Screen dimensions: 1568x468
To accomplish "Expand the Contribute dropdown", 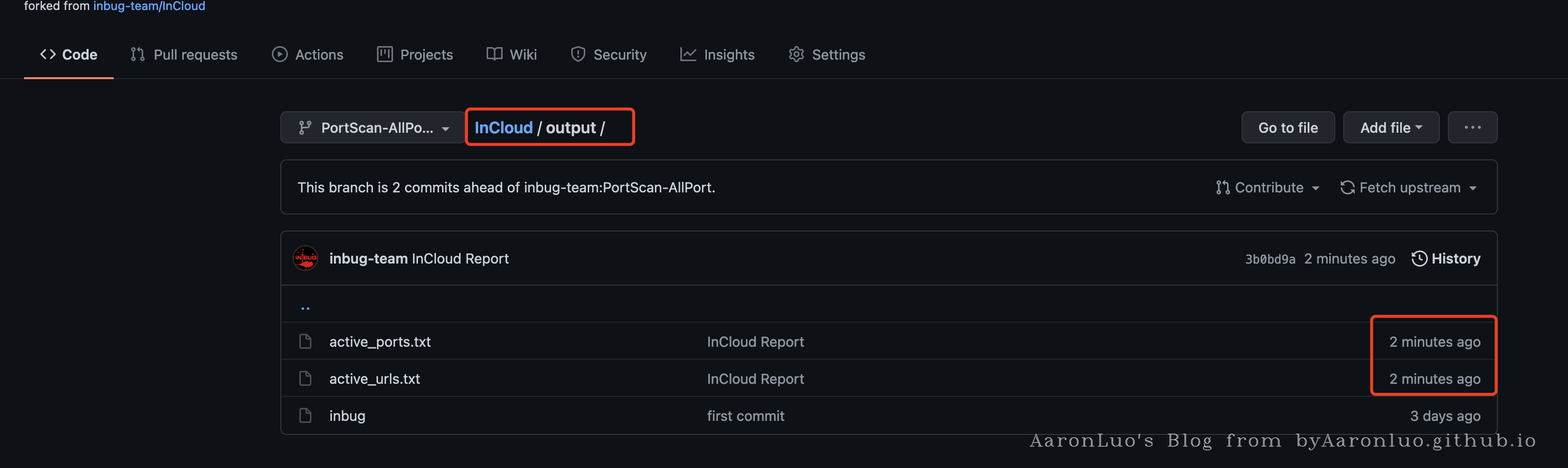I will 1267,188.
